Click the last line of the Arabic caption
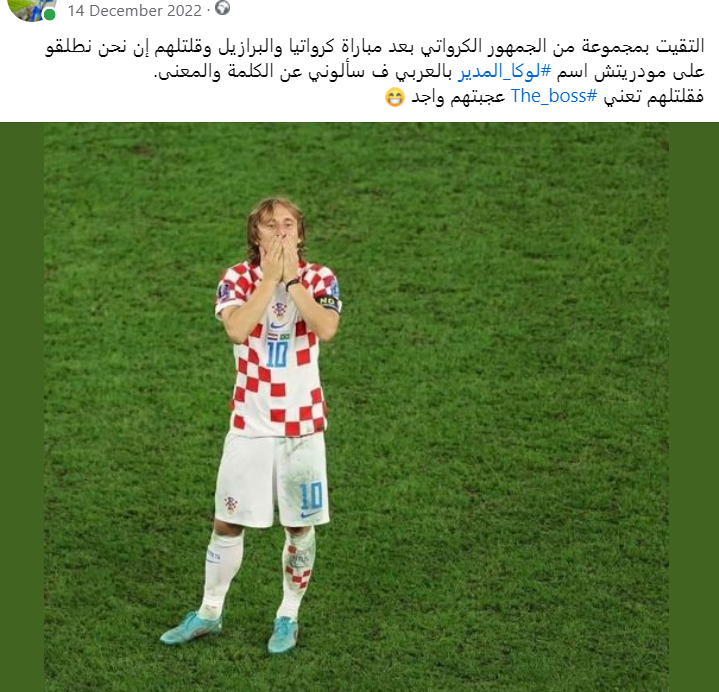The height and width of the screenshot is (692, 719). pyautogui.click(x=544, y=97)
